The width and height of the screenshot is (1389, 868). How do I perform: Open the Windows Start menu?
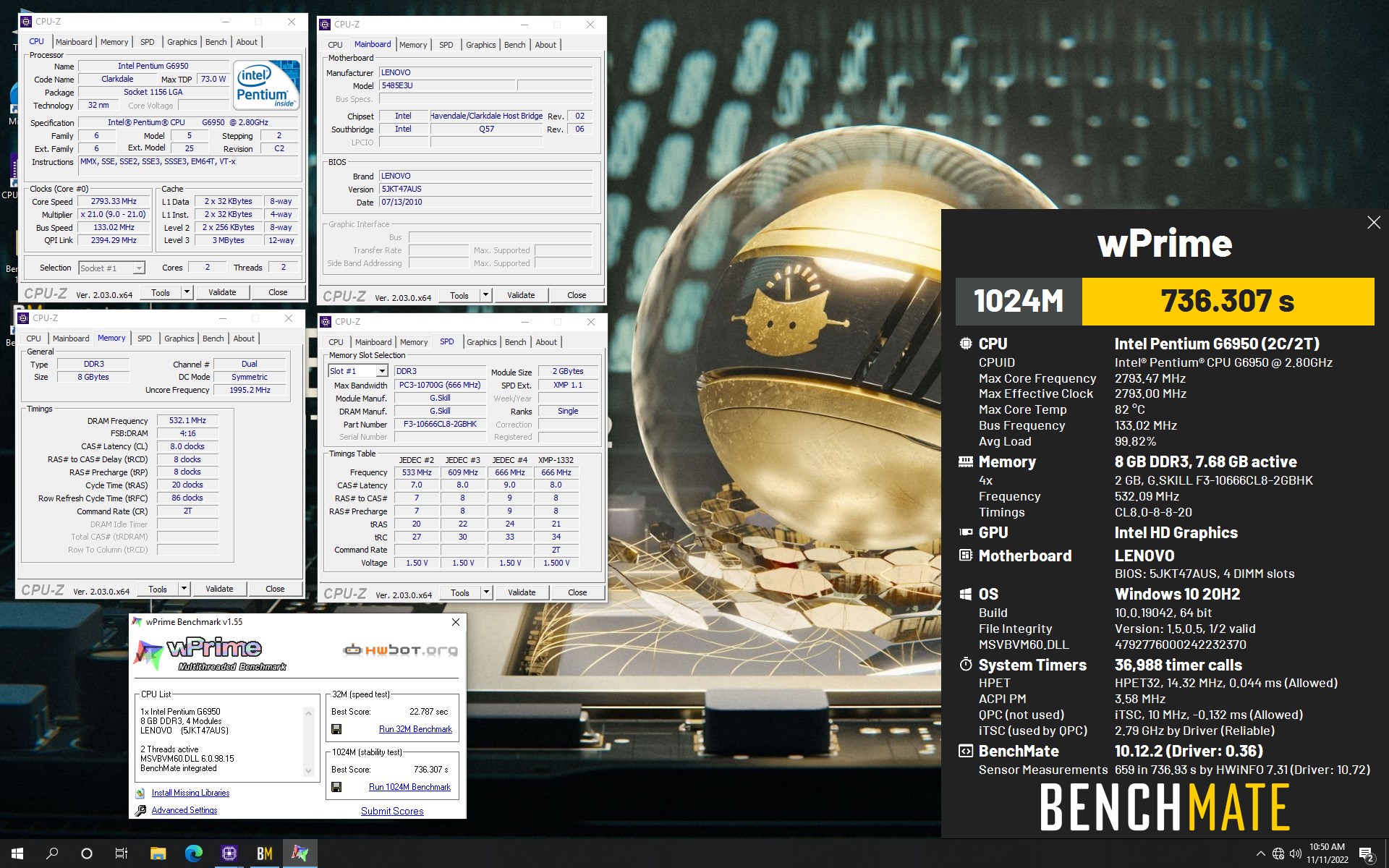coord(17,854)
